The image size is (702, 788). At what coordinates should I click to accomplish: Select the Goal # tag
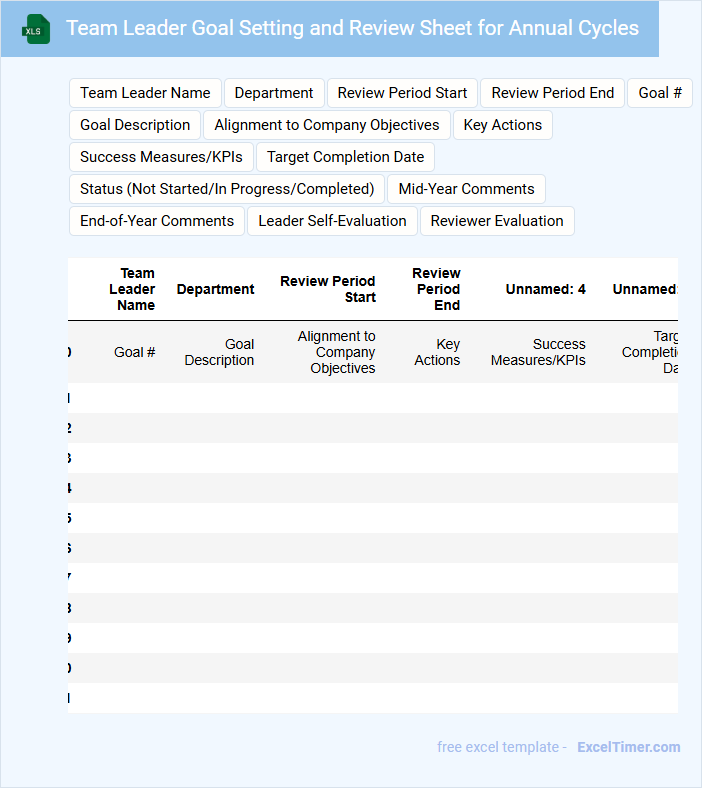[x=659, y=93]
